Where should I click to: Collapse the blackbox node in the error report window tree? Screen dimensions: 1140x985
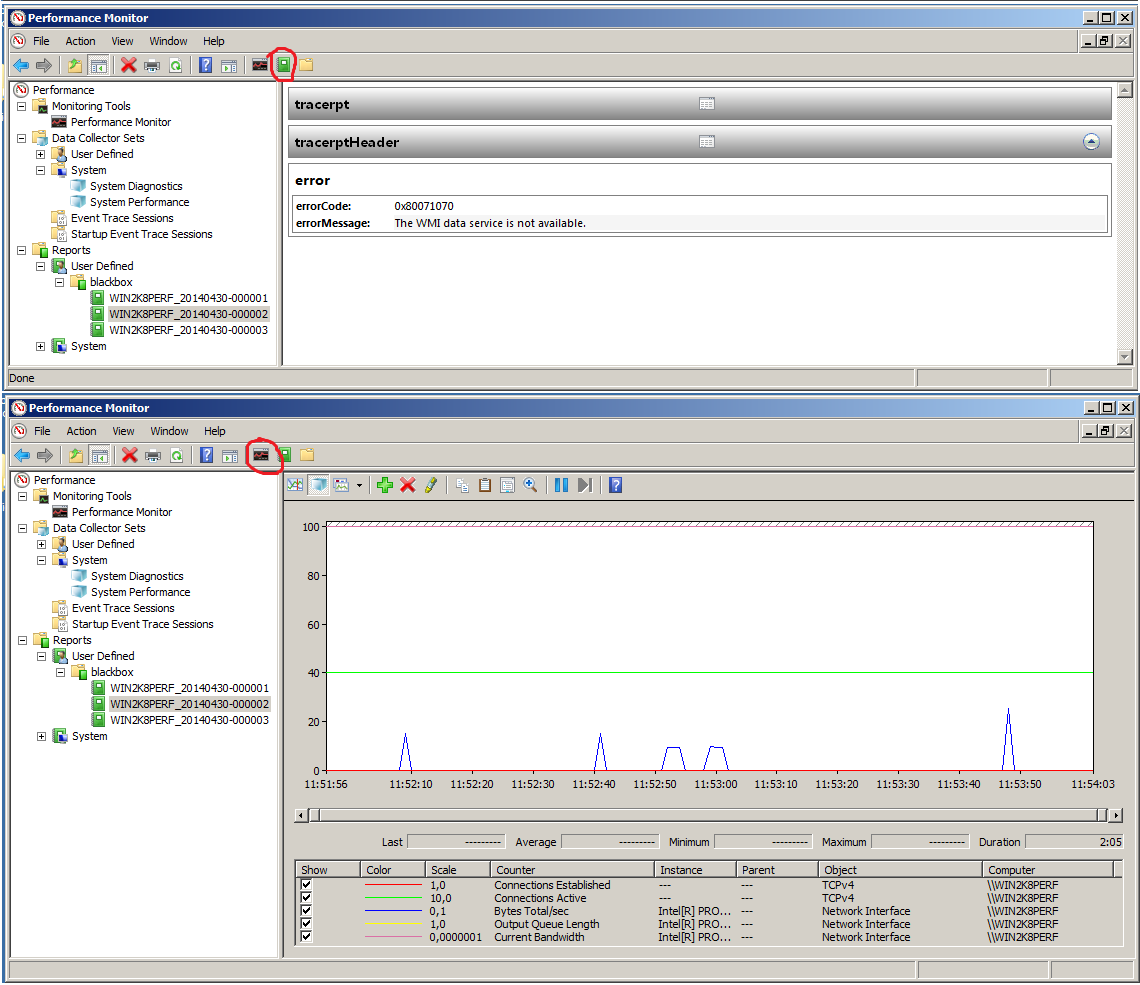coord(60,282)
